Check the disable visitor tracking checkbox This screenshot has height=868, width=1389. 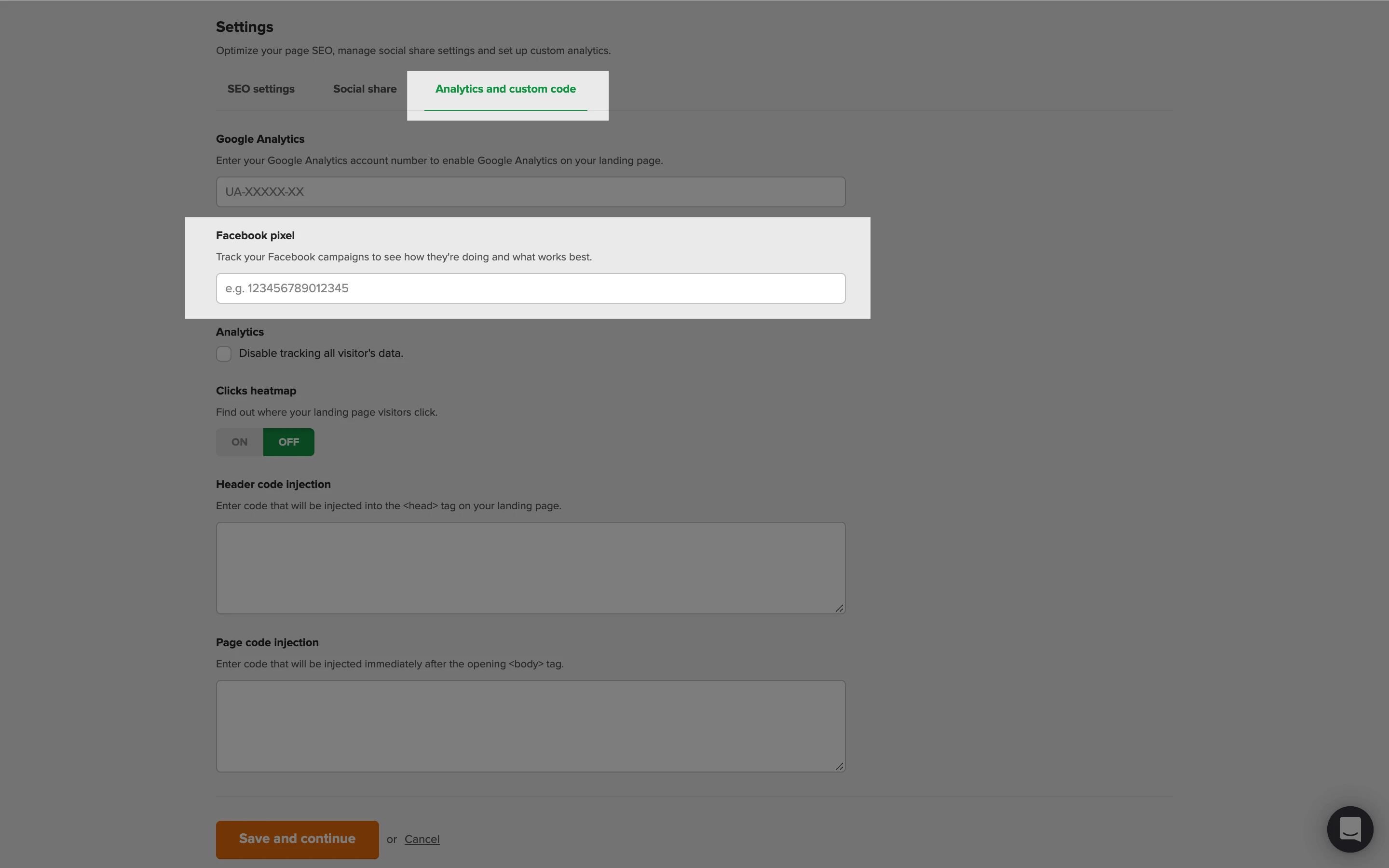coord(224,353)
